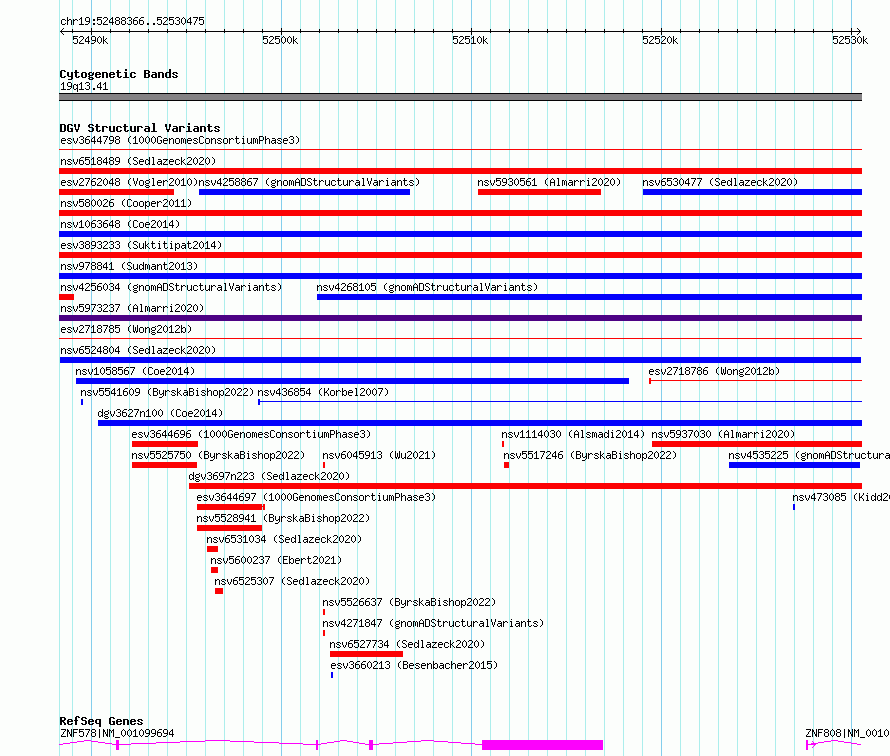The height and width of the screenshot is (756, 890).
Task: Click the nsv5930561 red bar
Action: coord(539,192)
